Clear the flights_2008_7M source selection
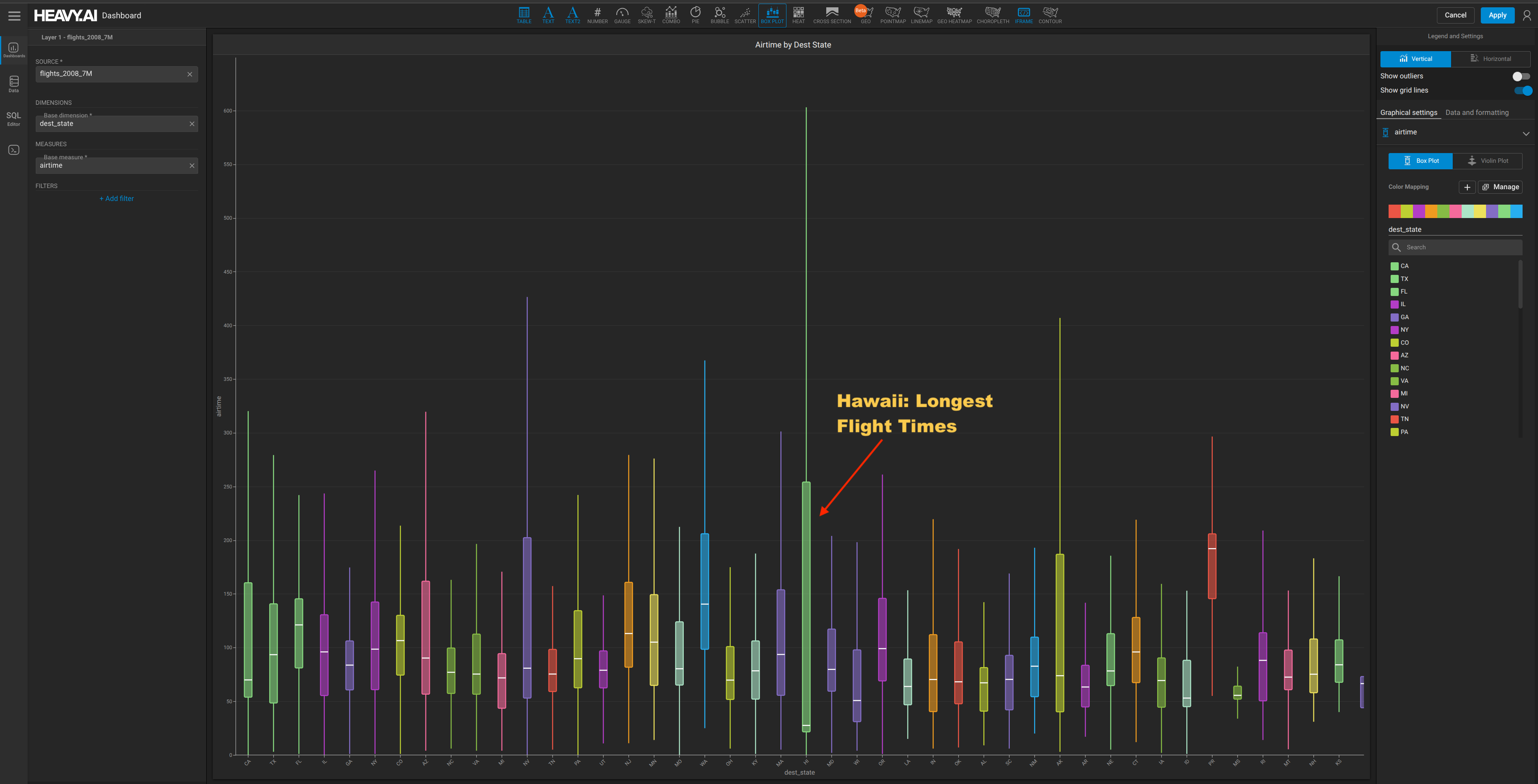This screenshot has height=784, width=1538. point(190,74)
